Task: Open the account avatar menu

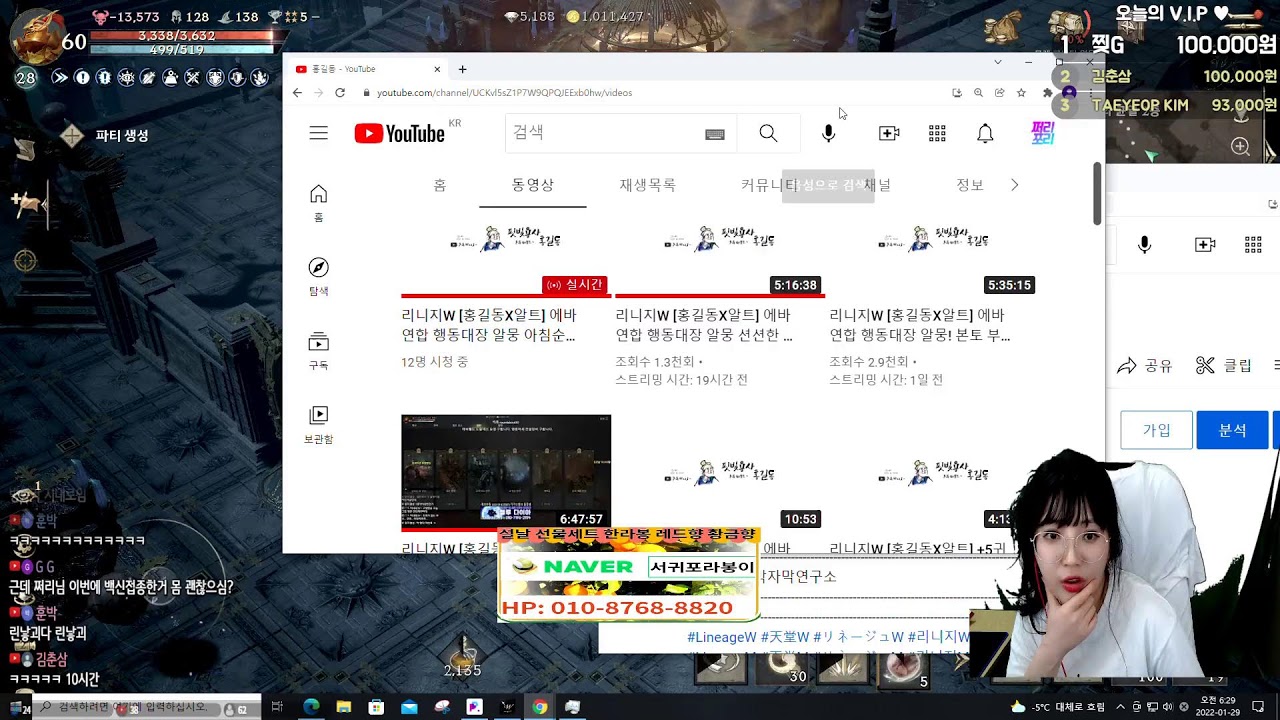Action: pyautogui.click(x=1043, y=133)
